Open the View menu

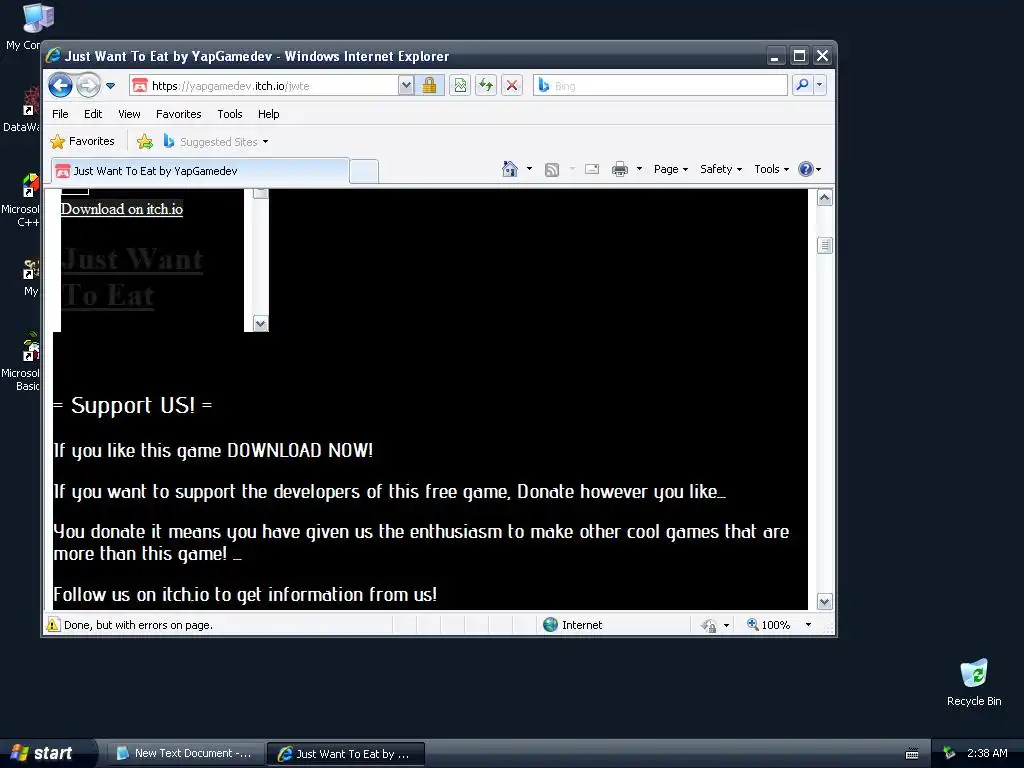129,114
